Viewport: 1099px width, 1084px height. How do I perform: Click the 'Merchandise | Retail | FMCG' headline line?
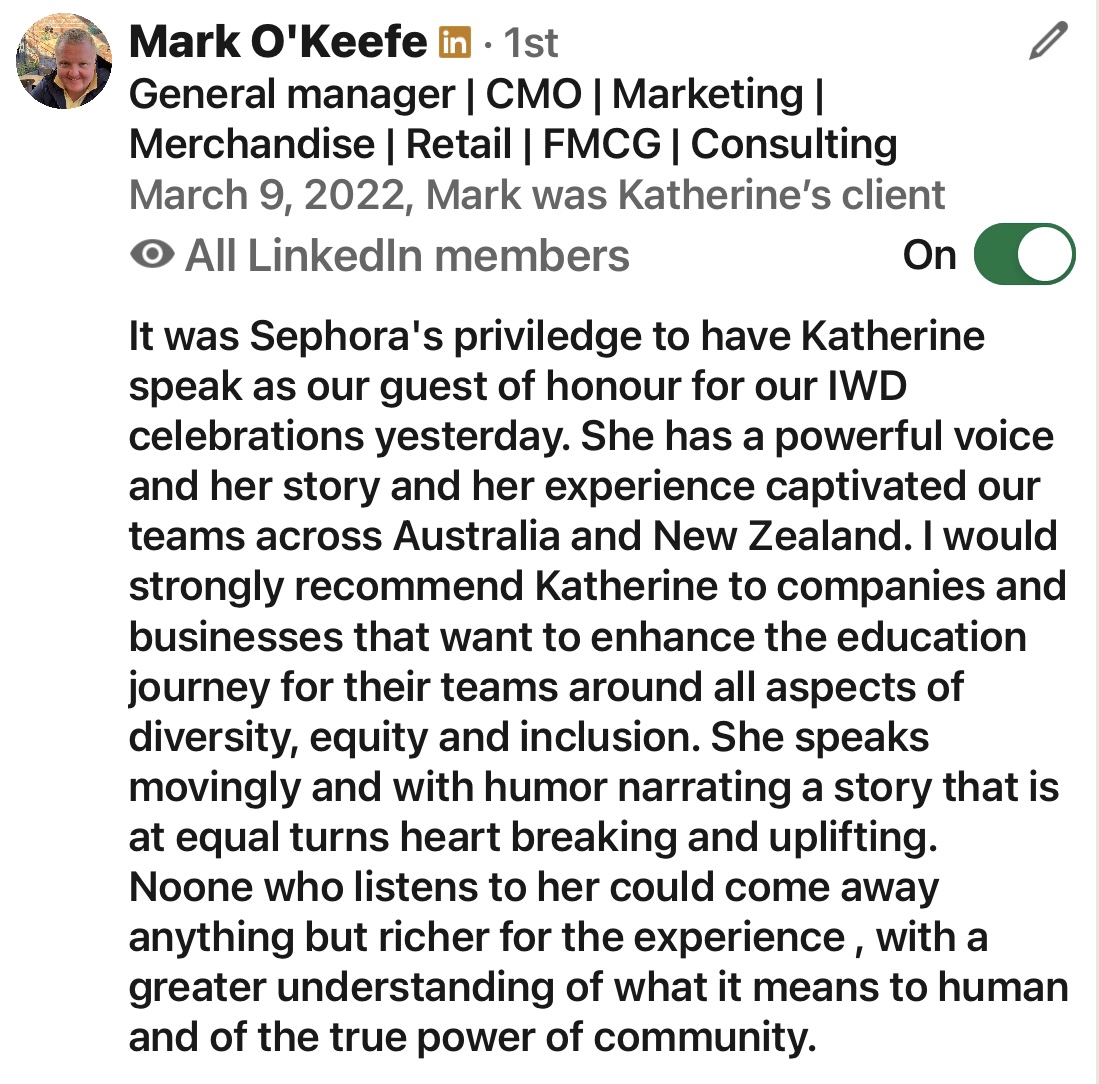tap(395, 144)
